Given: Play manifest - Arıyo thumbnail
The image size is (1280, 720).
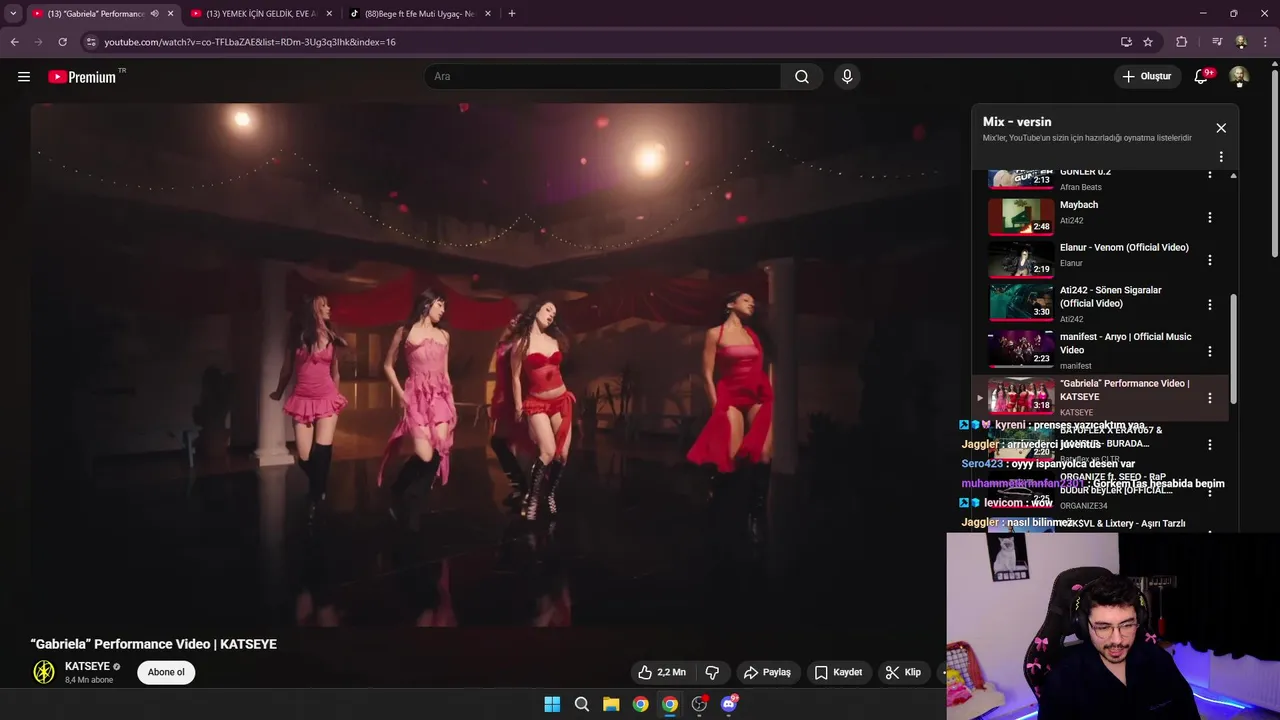Looking at the screenshot, I should point(1021,350).
